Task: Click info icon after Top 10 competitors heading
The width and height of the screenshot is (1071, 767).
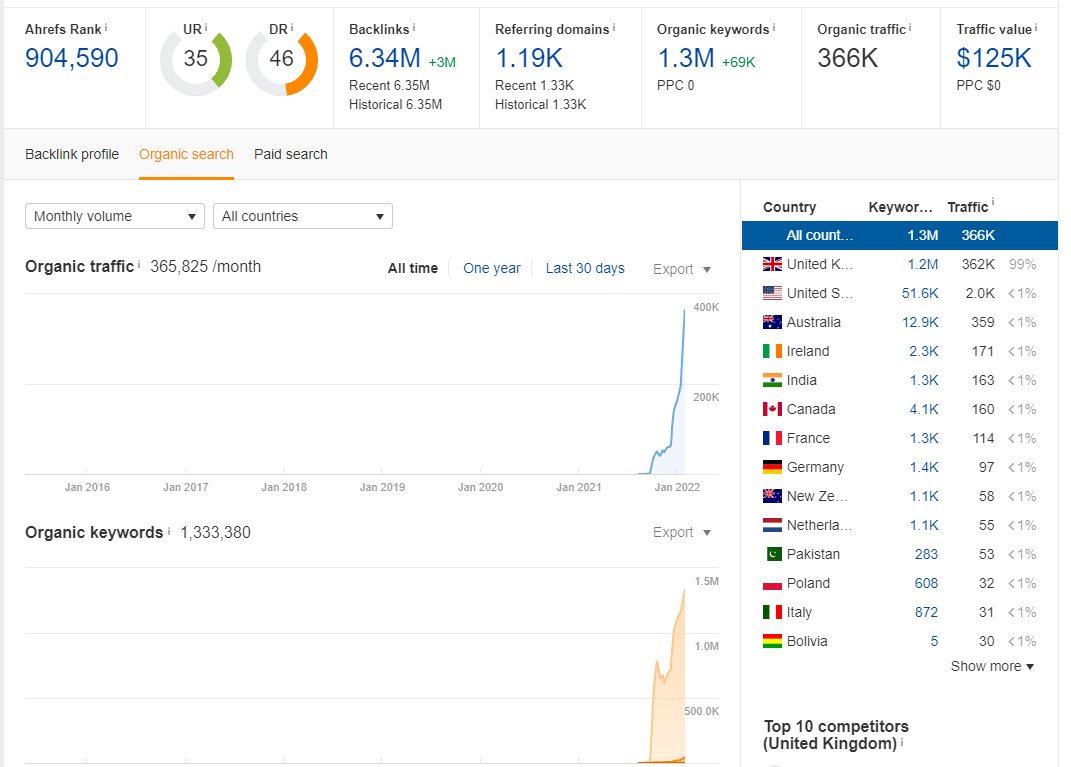Action: (x=902, y=742)
